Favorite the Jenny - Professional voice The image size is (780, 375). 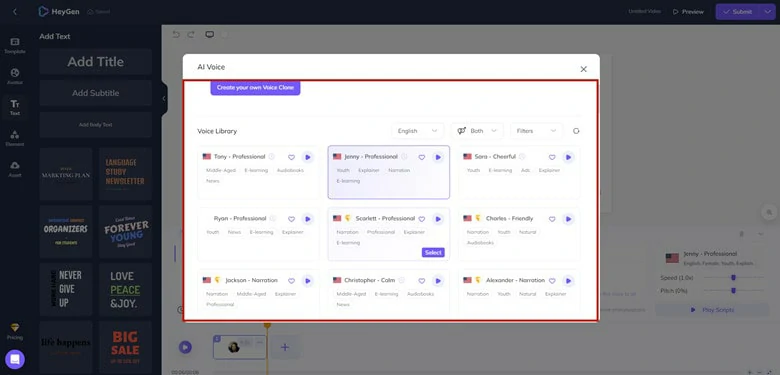coord(422,157)
